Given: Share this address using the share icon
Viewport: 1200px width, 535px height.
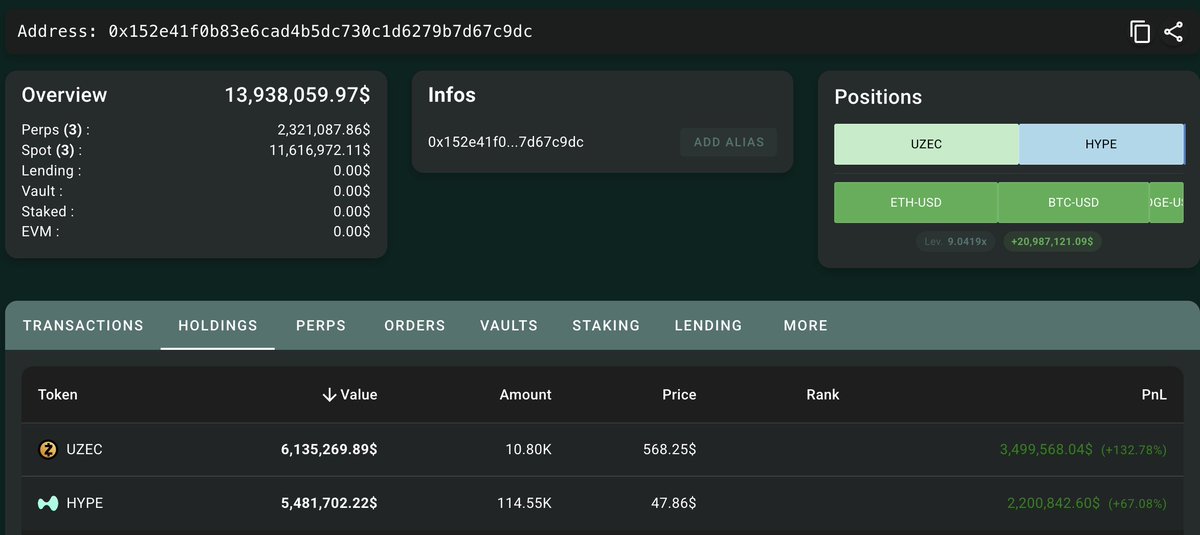Looking at the screenshot, I should [x=1174, y=32].
